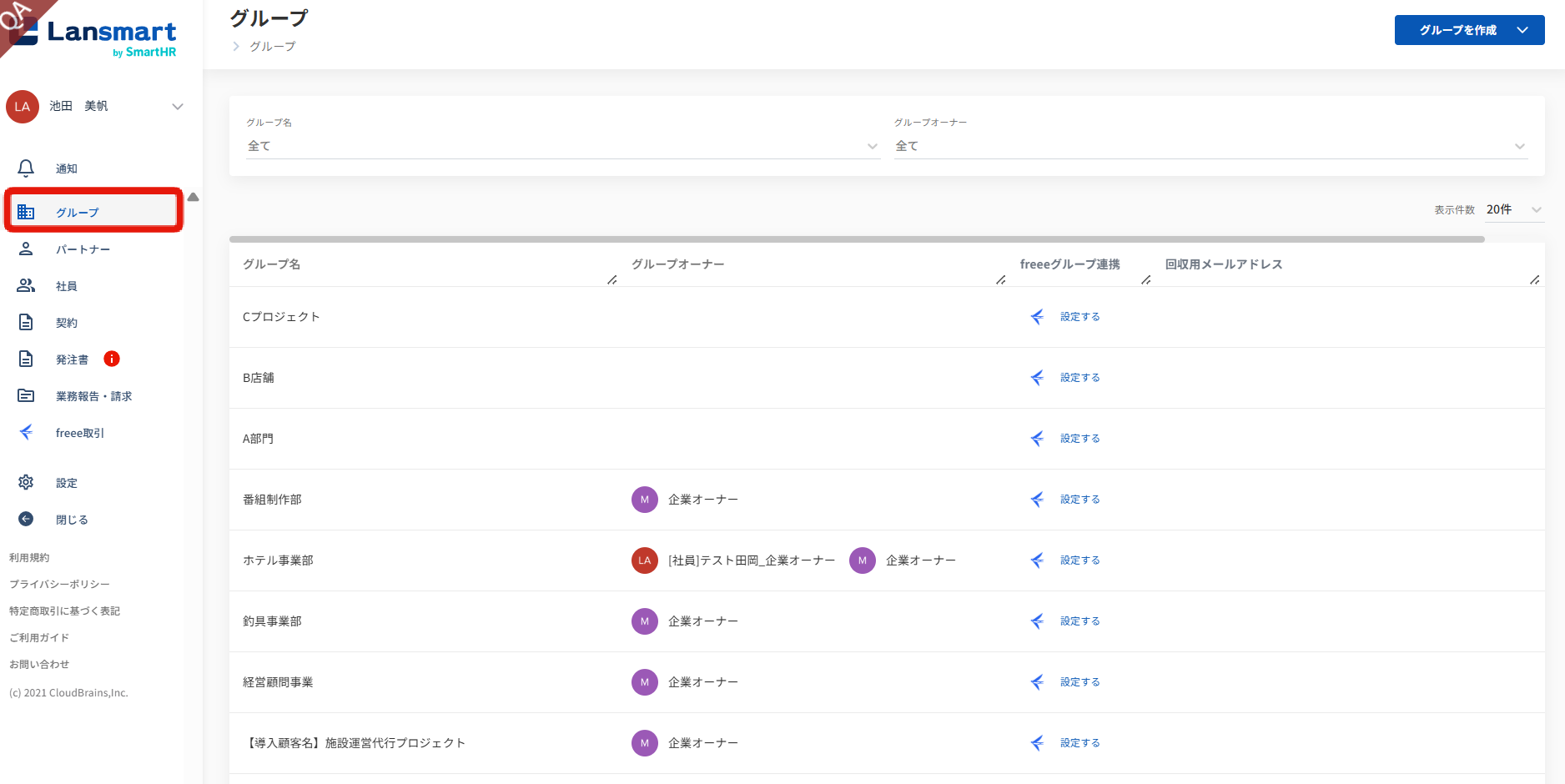Click the employees people icon in sidebar
Image resolution: width=1565 pixels, height=784 pixels.
26,286
